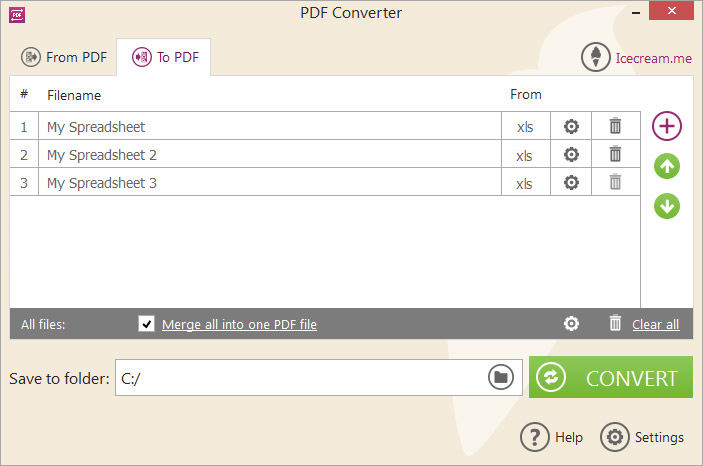Select the To PDF tab
Image resolution: width=703 pixels, height=466 pixels.
pyautogui.click(x=164, y=57)
